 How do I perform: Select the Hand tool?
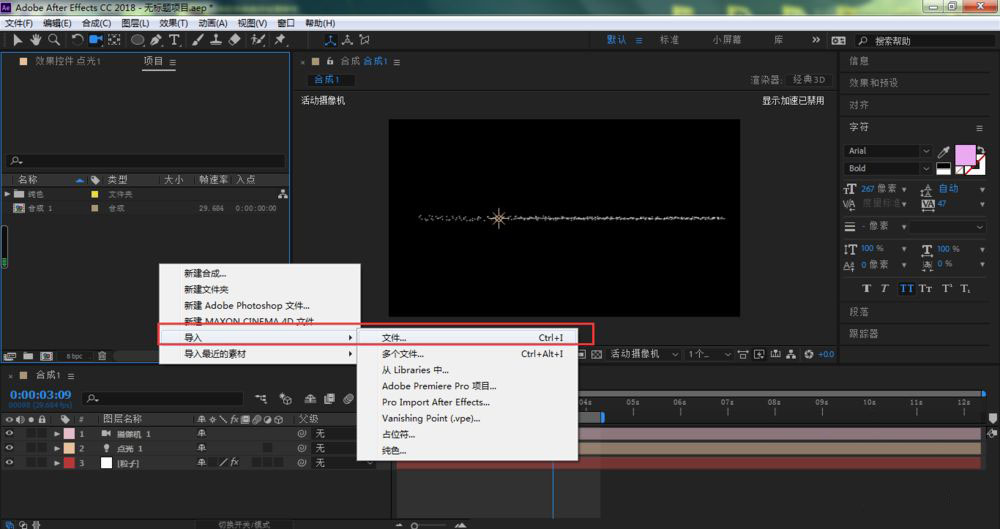pos(36,40)
